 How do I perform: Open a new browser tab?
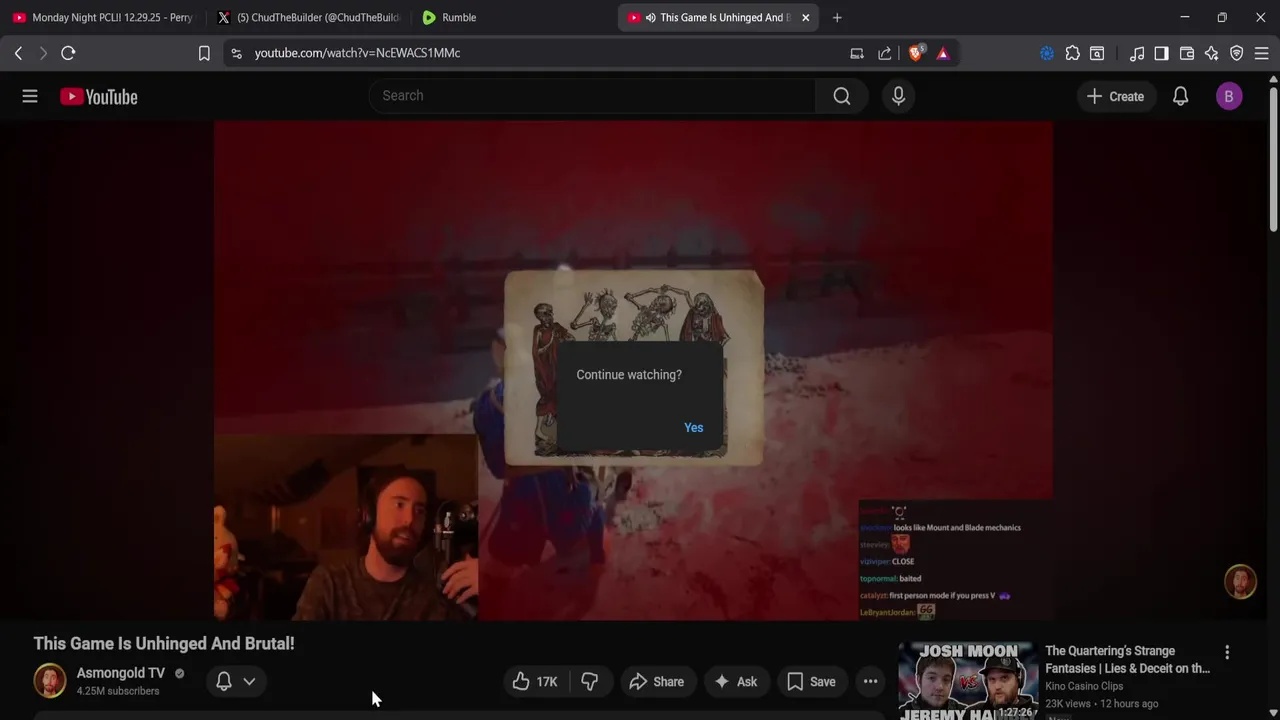837,17
